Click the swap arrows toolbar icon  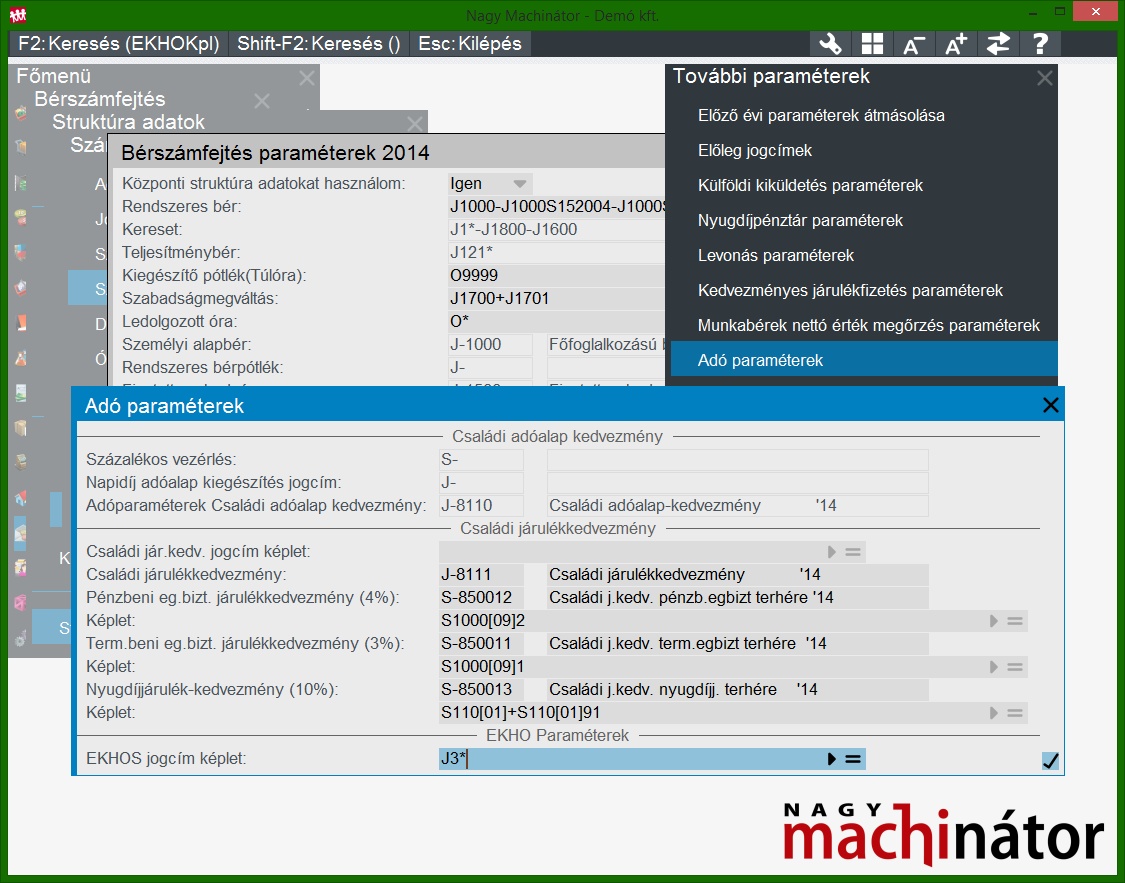tap(998, 44)
